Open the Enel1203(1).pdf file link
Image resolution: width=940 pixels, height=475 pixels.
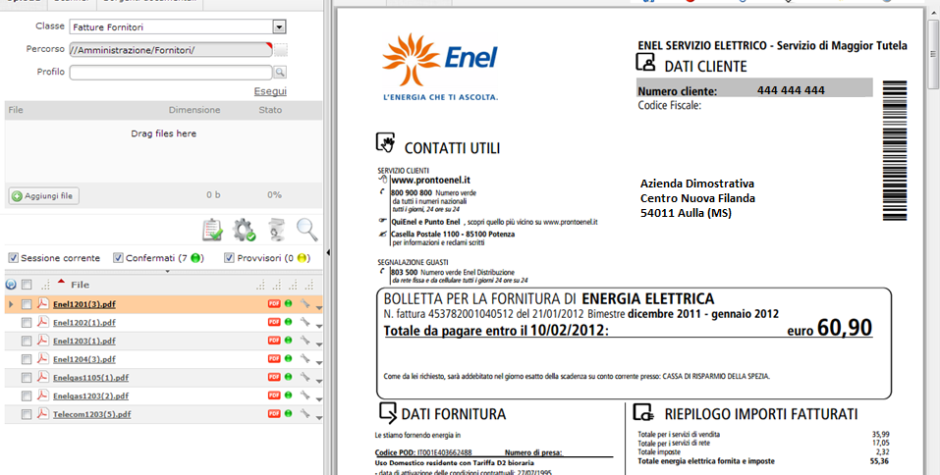pos(85,341)
